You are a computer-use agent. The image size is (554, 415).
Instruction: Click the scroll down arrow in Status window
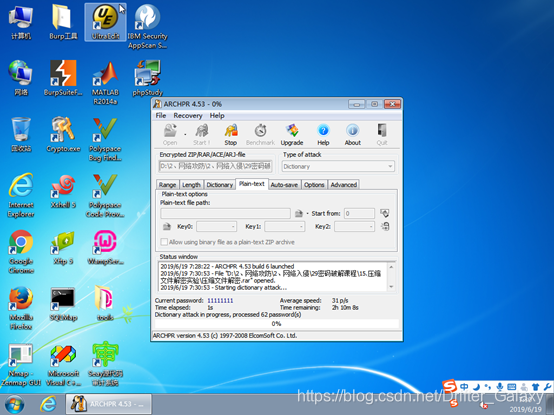click(x=391, y=287)
